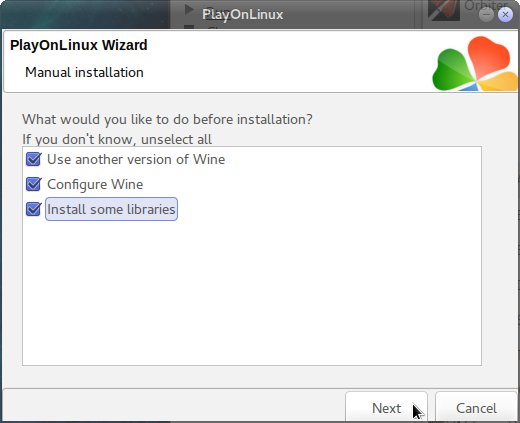This screenshot has height=423, width=520.
Task: Click the play triangle icon in background window
Action: click(x=189, y=10)
